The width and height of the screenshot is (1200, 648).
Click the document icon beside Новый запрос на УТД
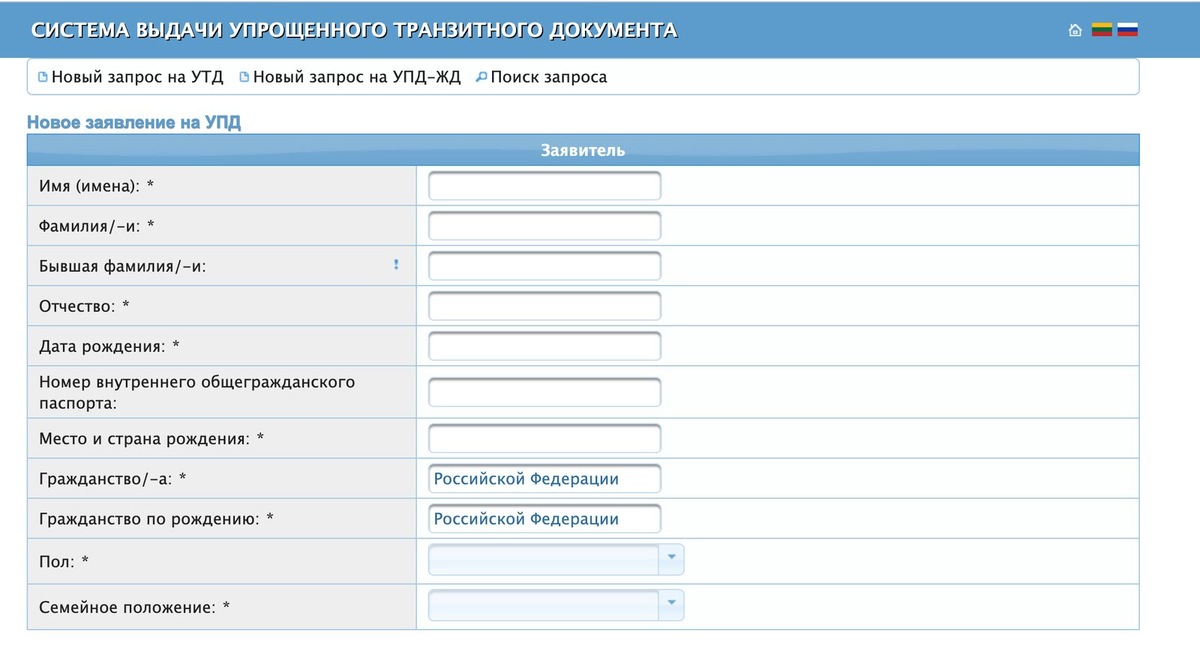tap(42, 76)
